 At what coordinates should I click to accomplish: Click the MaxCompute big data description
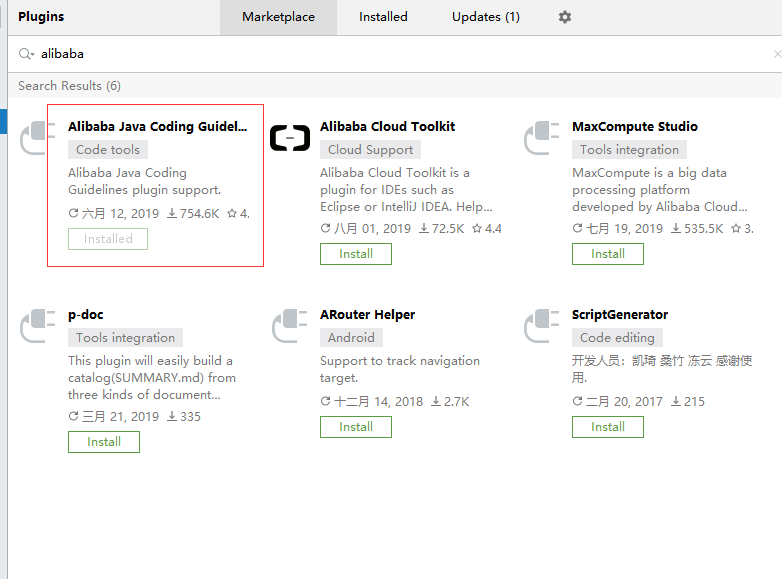659,190
